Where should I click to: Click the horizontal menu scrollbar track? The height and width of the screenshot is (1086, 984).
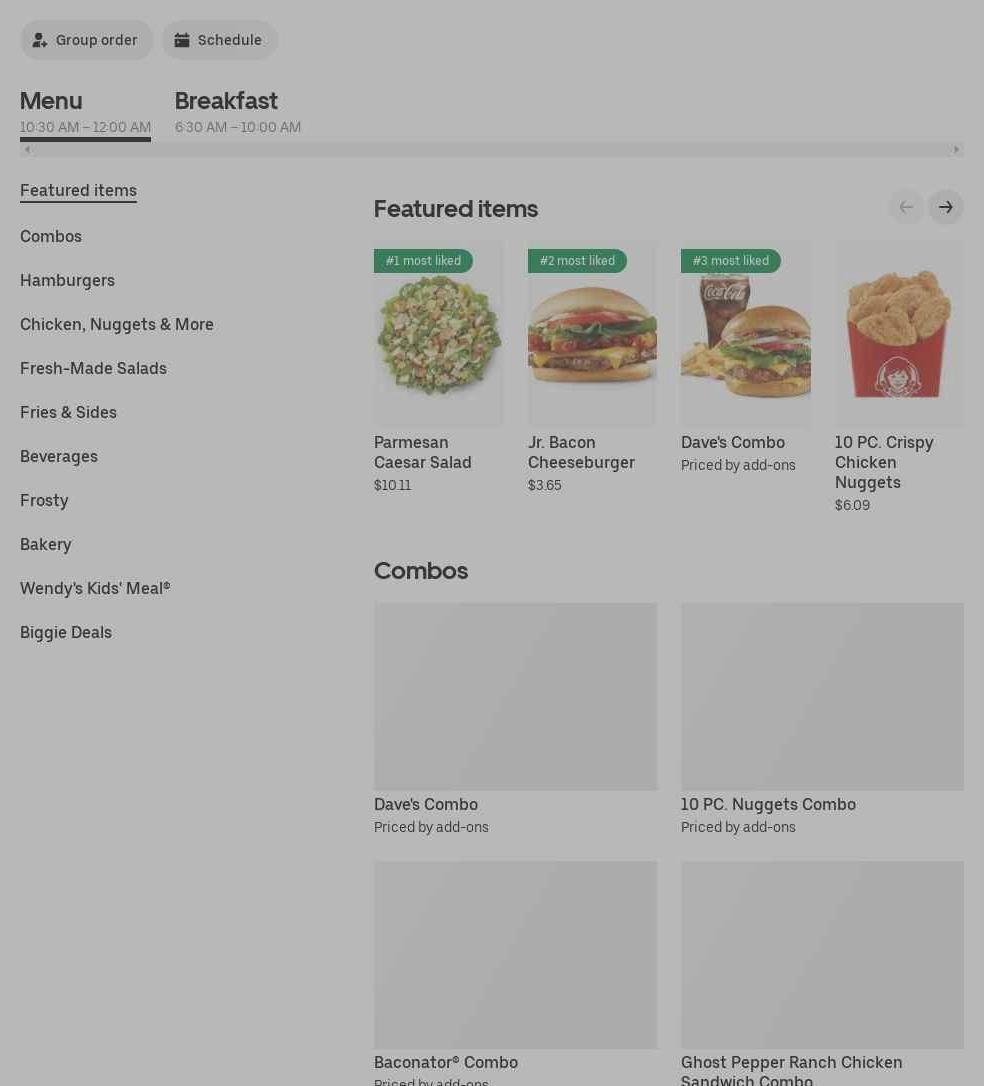492,150
